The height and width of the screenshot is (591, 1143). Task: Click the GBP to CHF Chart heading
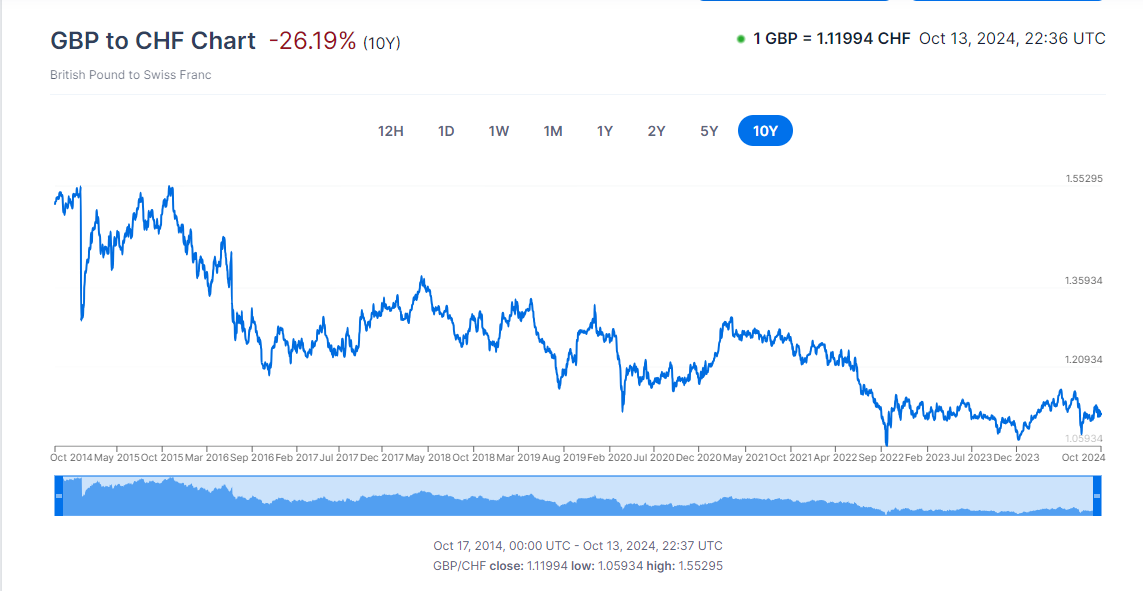coord(153,41)
